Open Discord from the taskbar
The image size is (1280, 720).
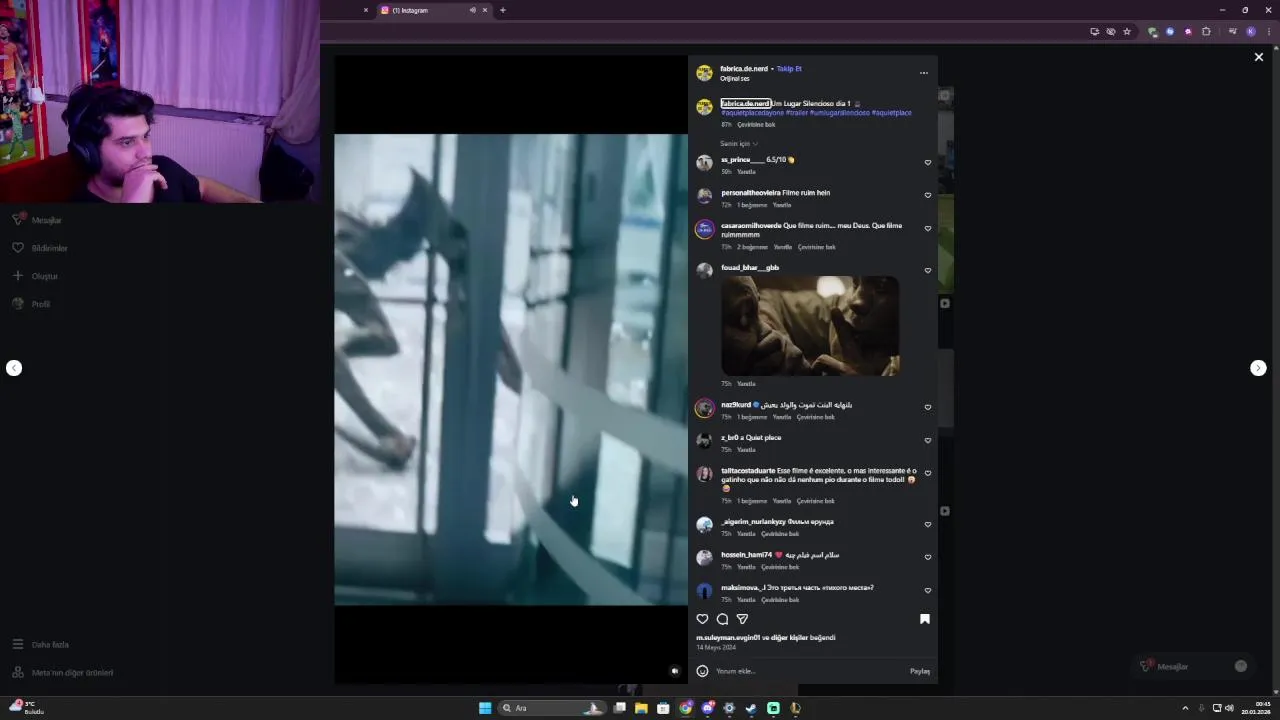(707, 708)
